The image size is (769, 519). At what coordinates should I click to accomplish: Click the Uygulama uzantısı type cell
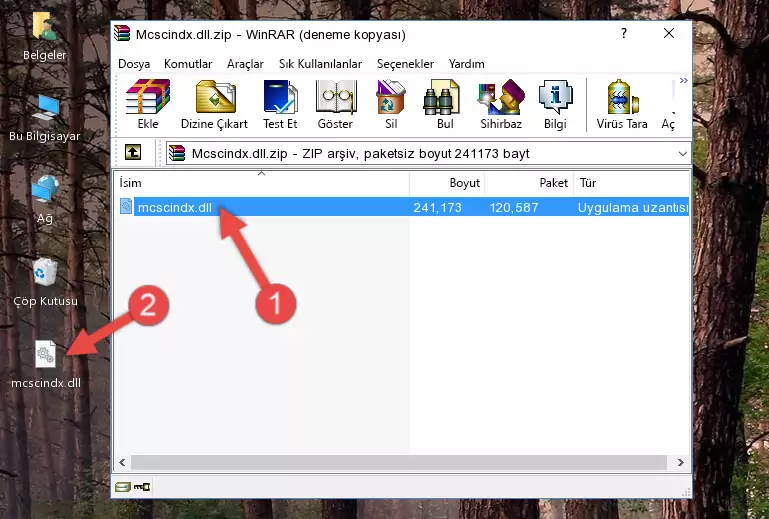click(633, 208)
